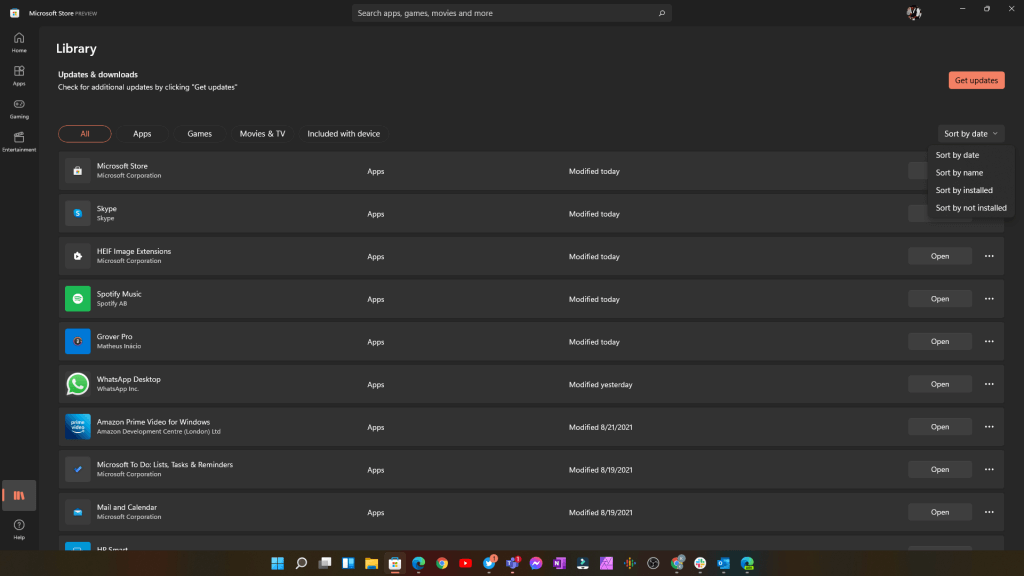The width and height of the screenshot is (1024, 576).
Task: Select the Library icon in the sidebar
Action: [x=18, y=494]
